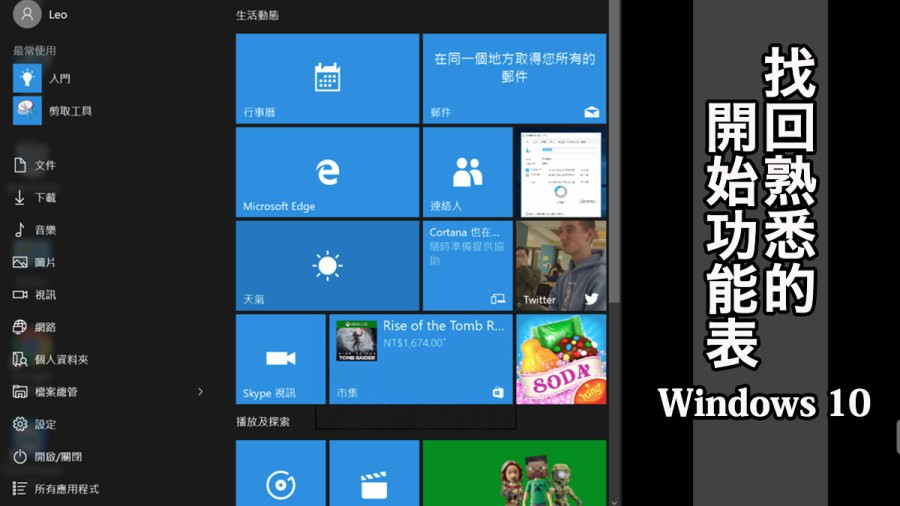Click the 最常使用 section label
This screenshot has width=900, height=506.
[34, 50]
